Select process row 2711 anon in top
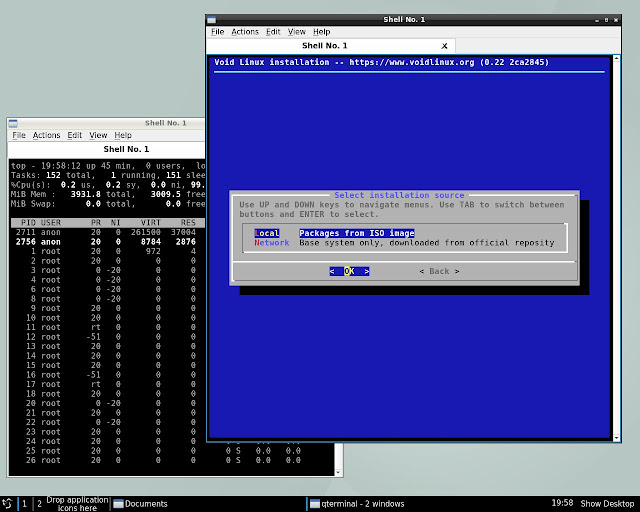The height and width of the screenshot is (512, 640). [108, 232]
